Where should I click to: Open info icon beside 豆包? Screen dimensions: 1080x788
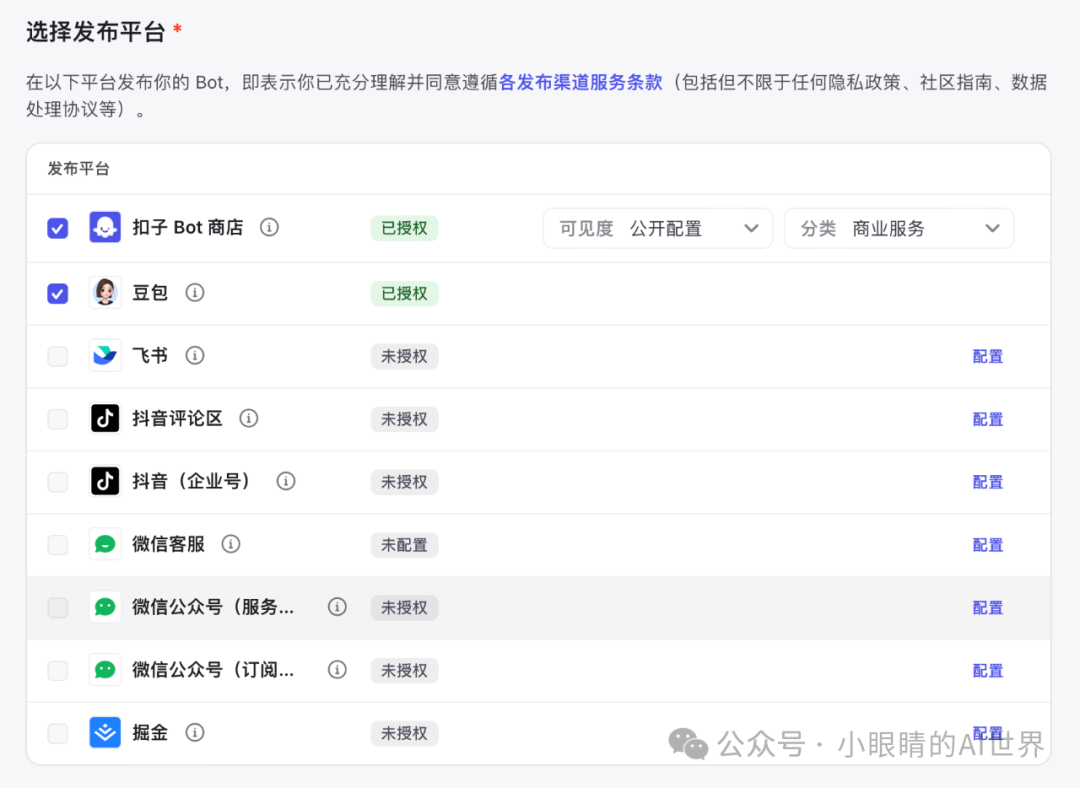[x=195, y=293]
